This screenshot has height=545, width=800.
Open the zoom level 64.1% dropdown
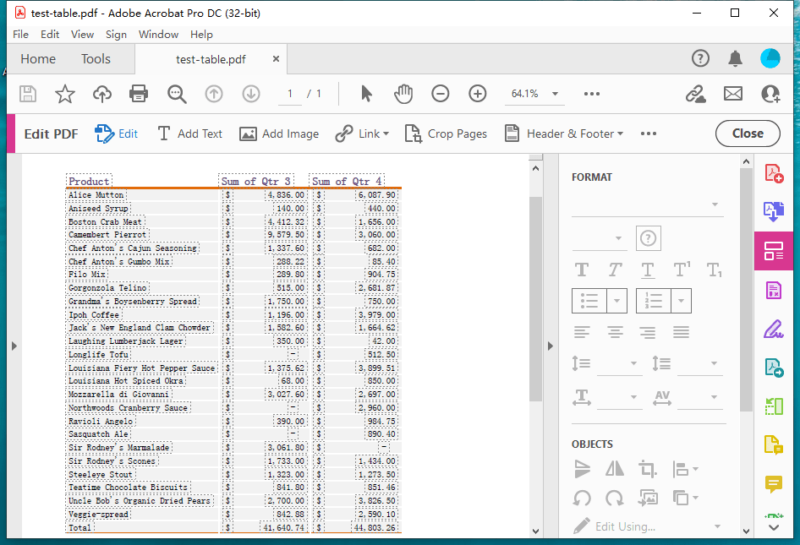click(x=555, y=94)
